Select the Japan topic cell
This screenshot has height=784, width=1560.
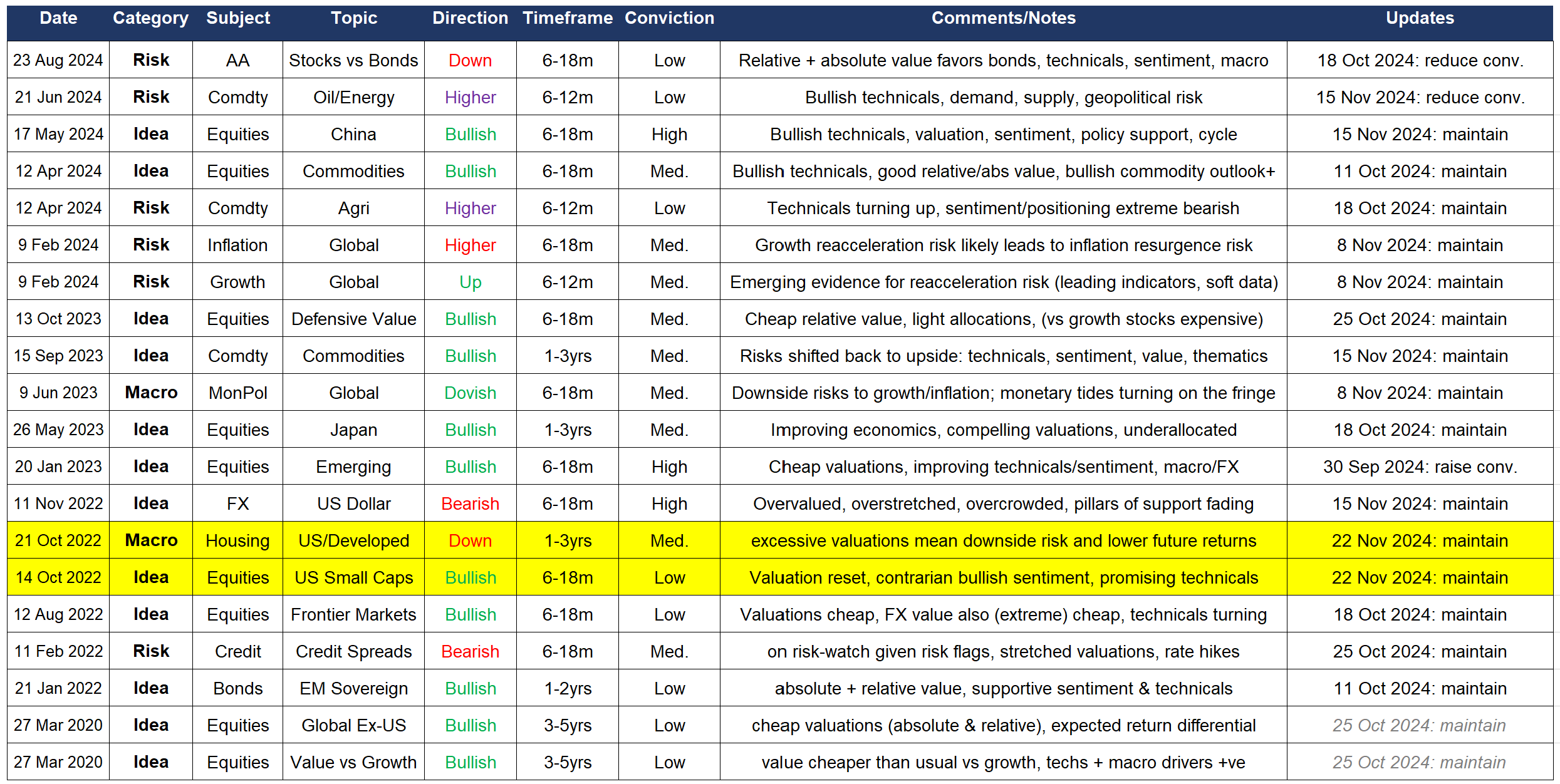point(353,430)
